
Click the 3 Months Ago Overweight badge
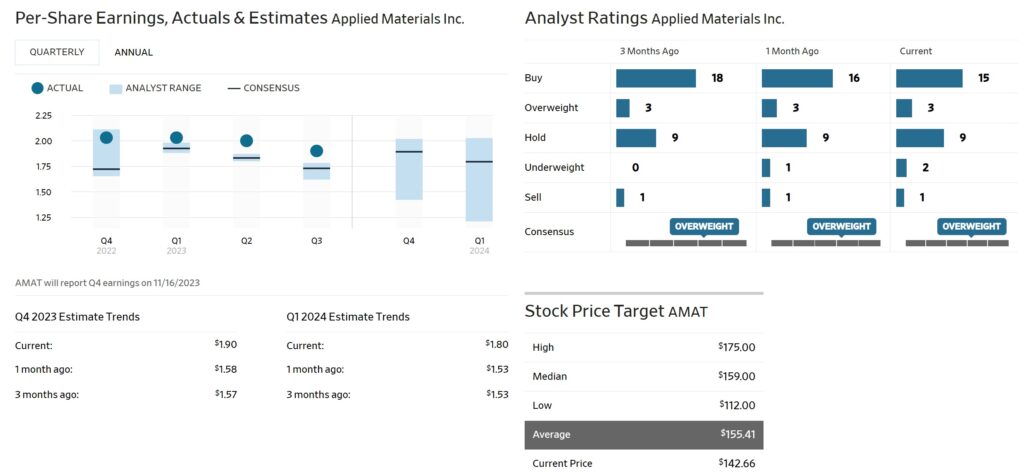(704, 227)
